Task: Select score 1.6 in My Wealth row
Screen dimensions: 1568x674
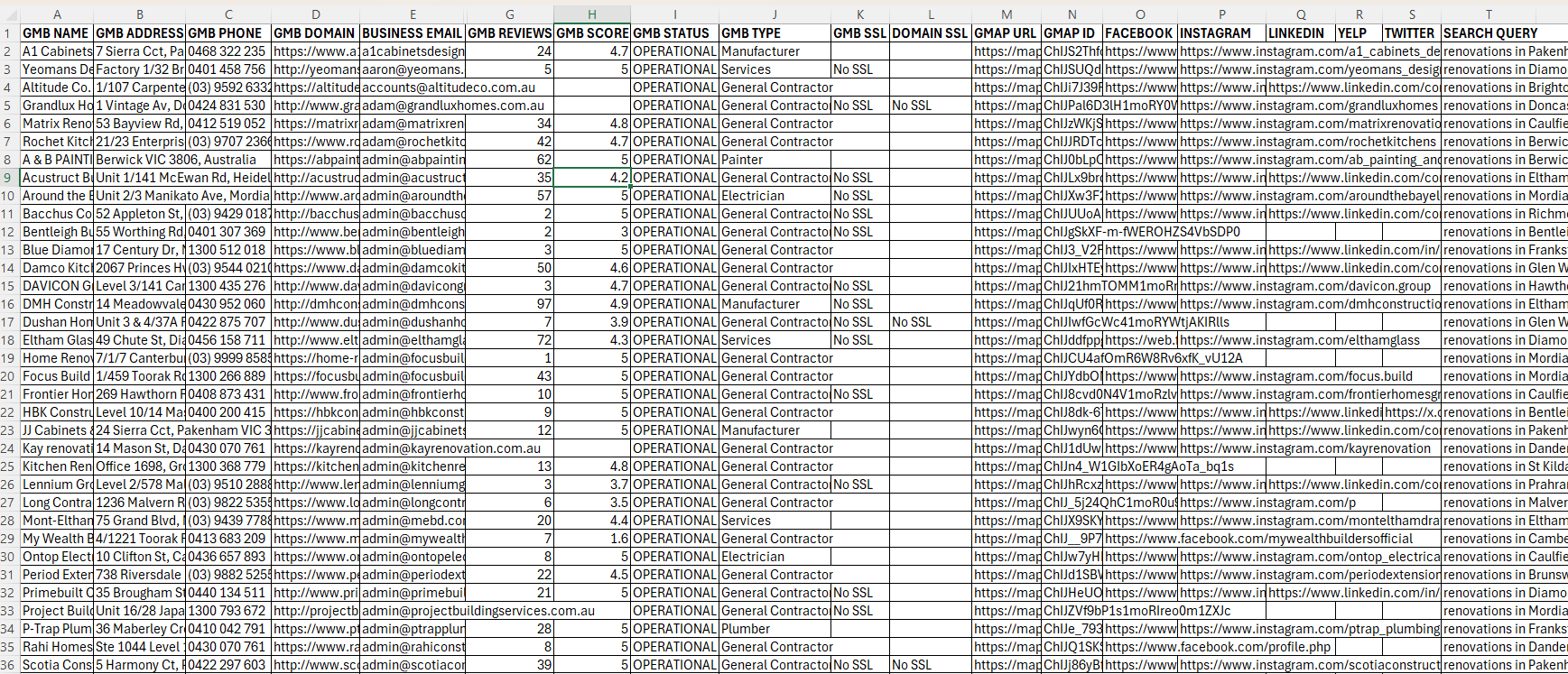Action: click(591, 539)
